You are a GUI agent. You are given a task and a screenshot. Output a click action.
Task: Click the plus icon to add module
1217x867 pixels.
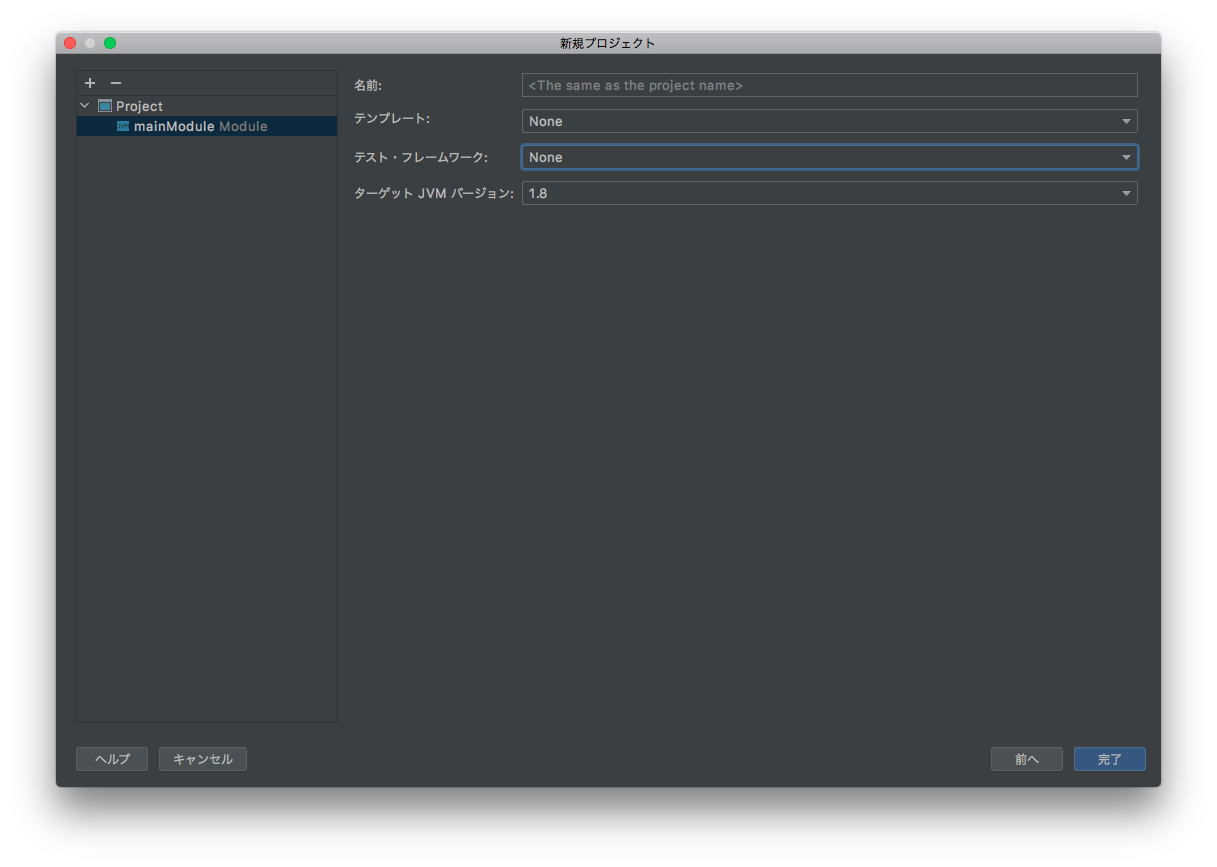point(90,83)
